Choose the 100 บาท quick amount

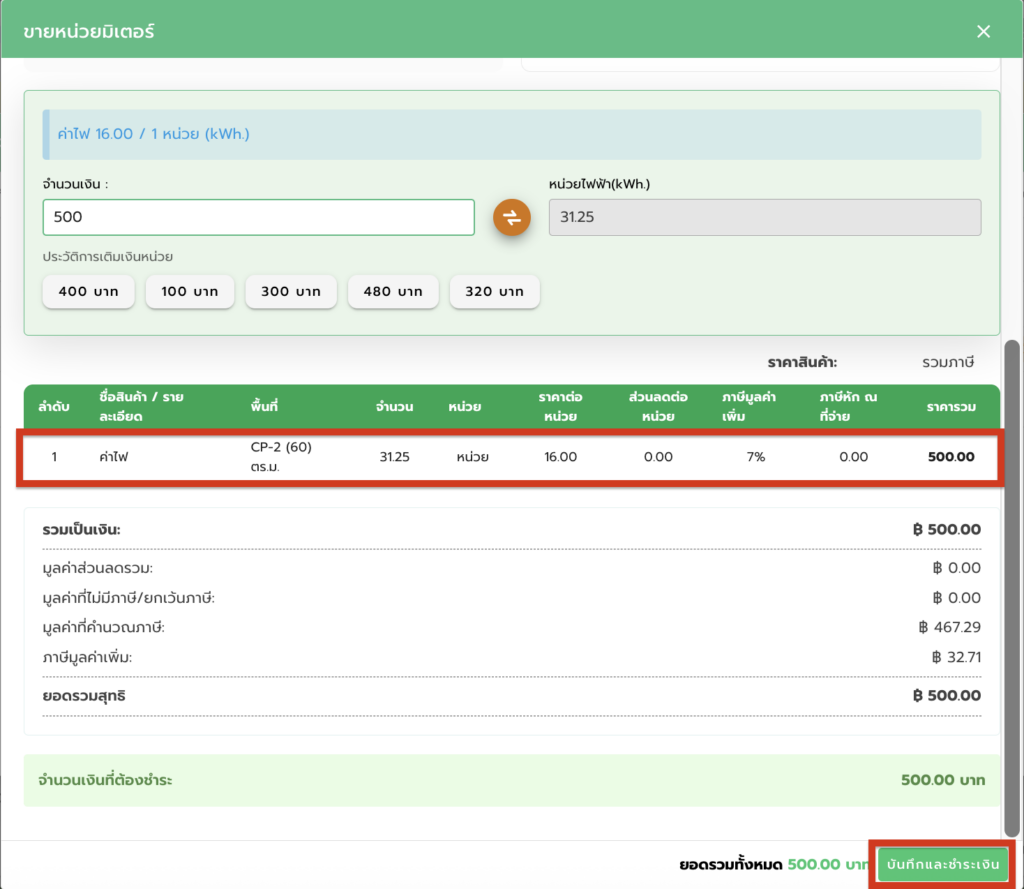click(x=190, y=292)
